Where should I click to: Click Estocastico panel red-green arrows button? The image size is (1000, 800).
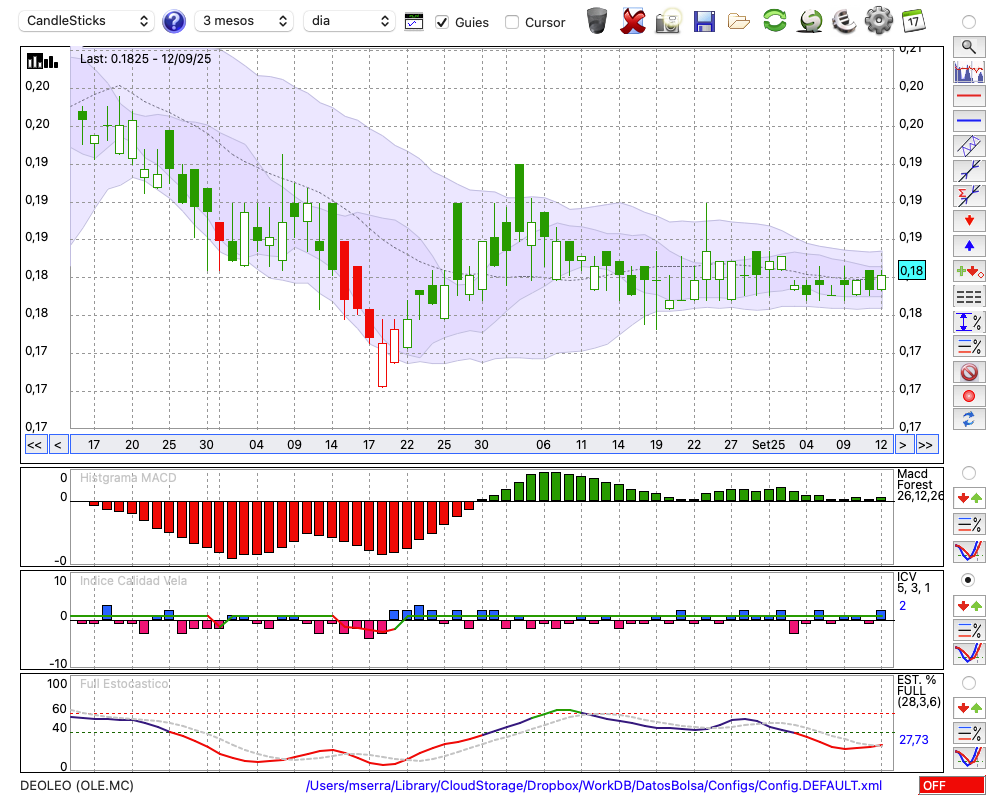[969, 707]
